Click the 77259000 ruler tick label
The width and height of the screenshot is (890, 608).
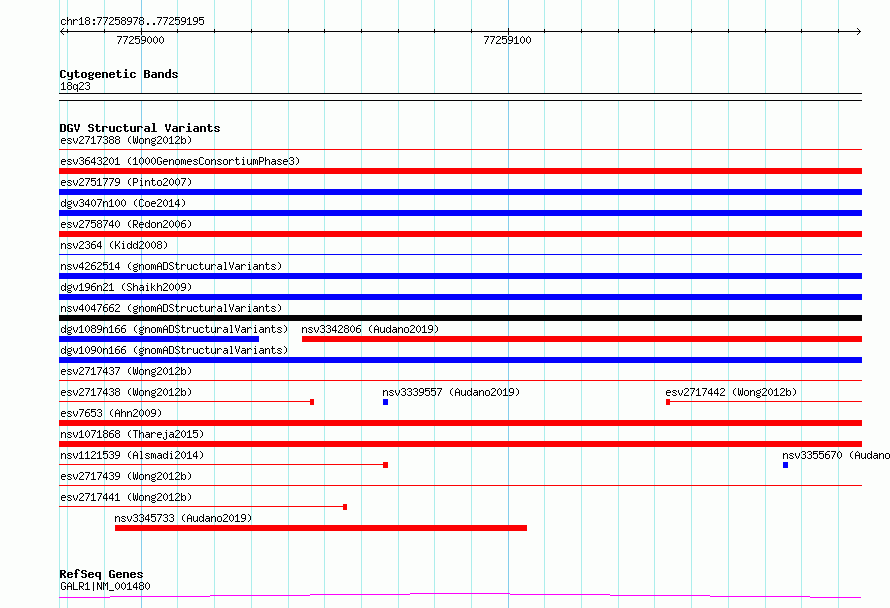pyautogui.click(x=140, y=40)
